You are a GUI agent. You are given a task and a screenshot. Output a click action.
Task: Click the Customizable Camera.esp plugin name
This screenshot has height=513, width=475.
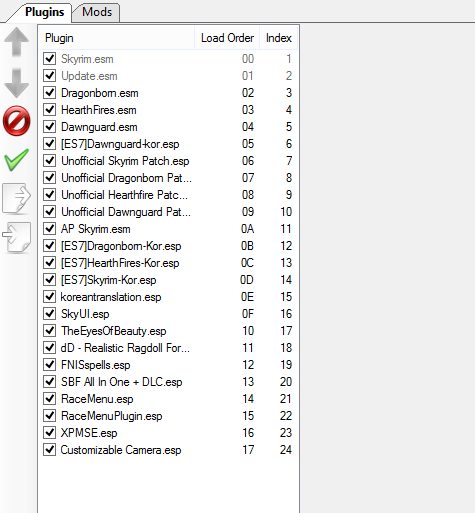[x=121, y=450]
